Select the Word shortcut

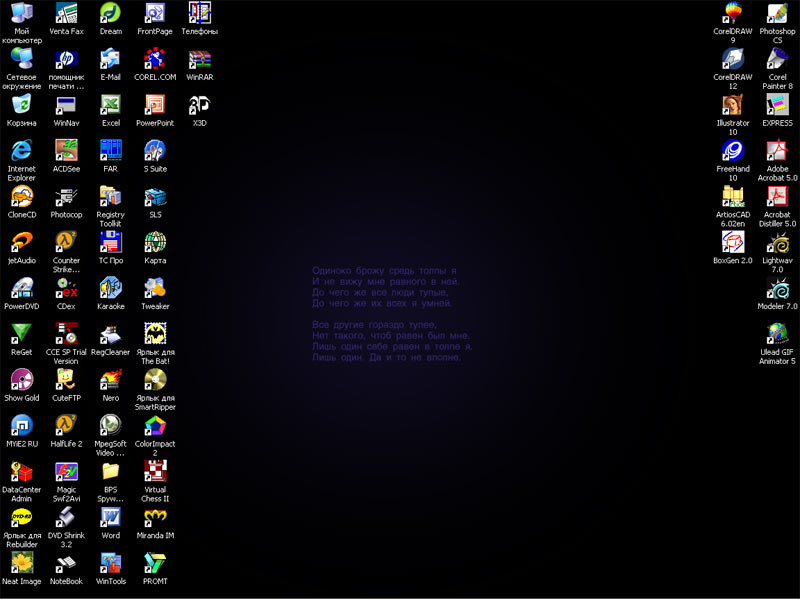(x=110, y=518)
